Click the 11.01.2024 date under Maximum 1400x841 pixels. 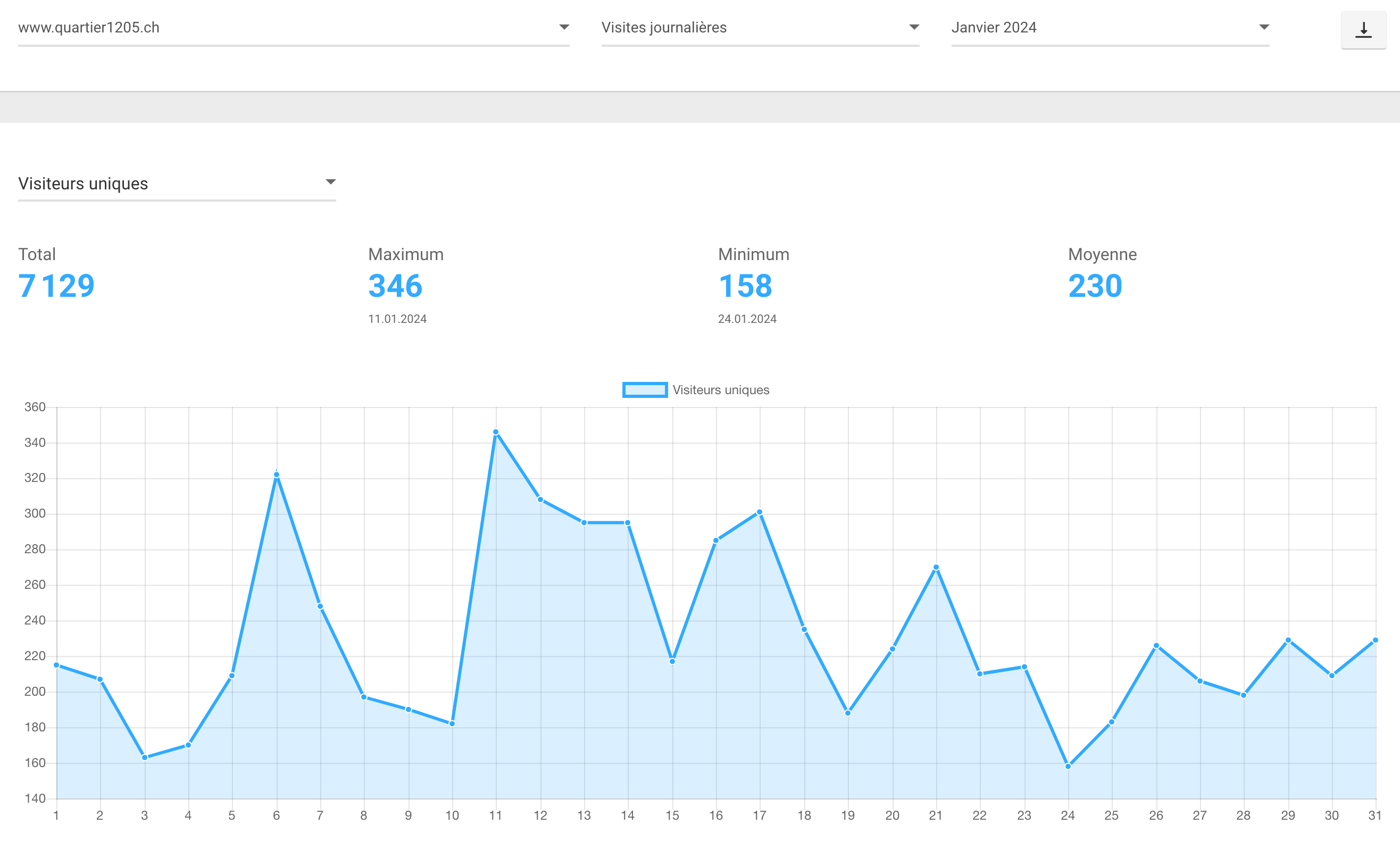coord(397,319)
